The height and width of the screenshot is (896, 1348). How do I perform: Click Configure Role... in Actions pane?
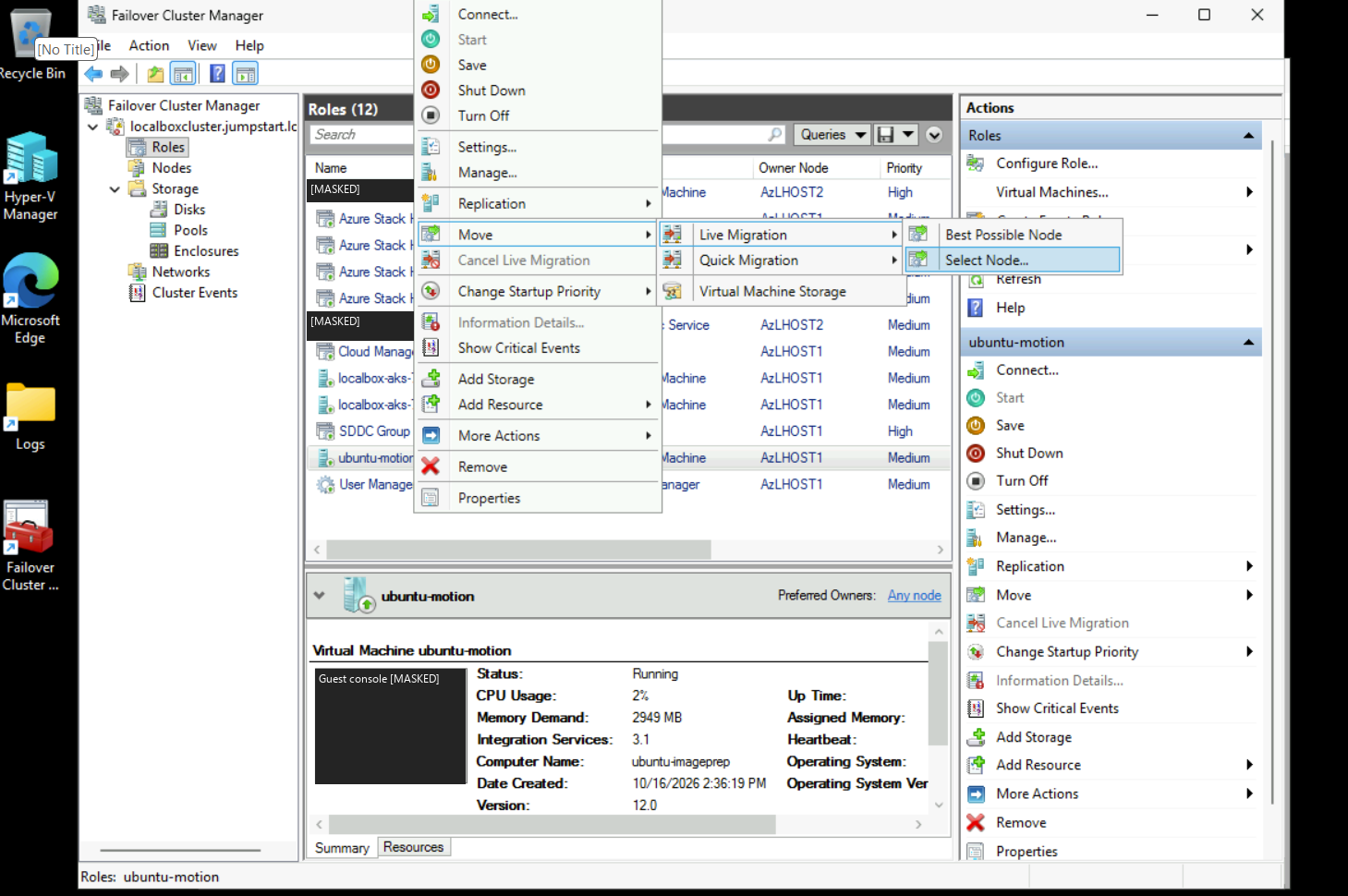[1047, 163]
